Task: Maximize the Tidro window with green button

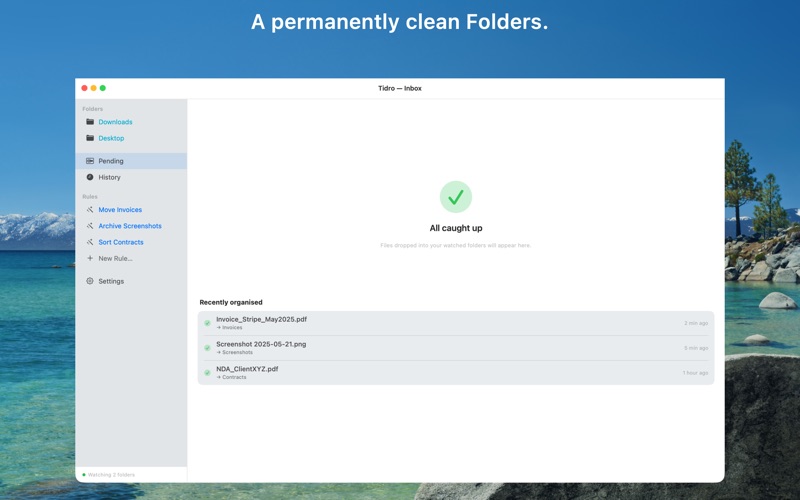Action: click(x=103, y=88)
